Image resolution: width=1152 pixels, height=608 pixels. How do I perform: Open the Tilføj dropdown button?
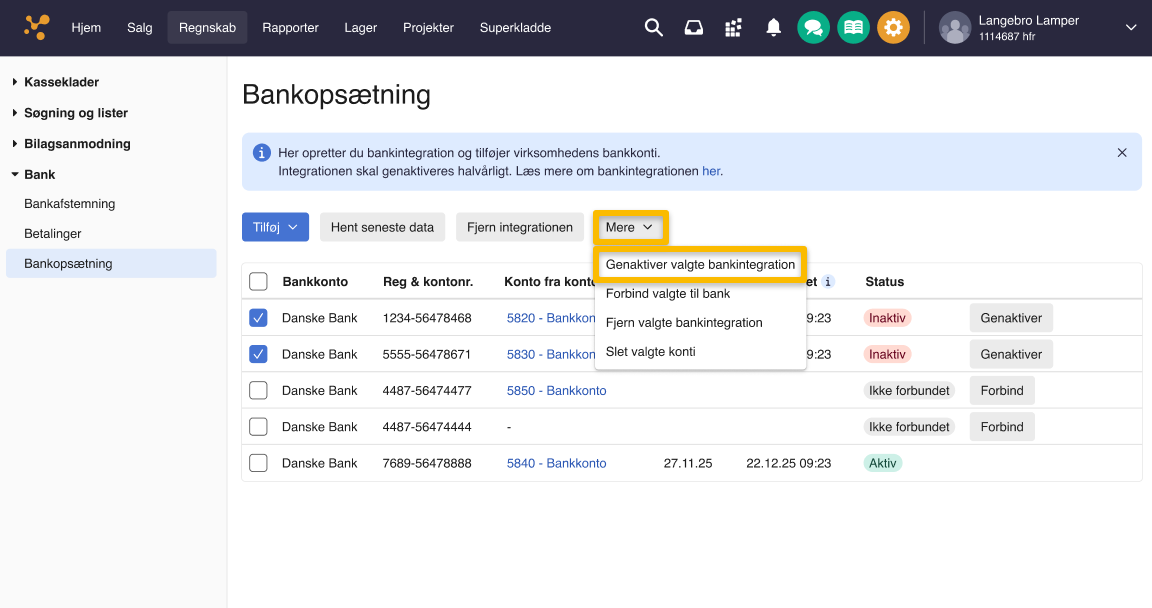click(x=275, y=227)
